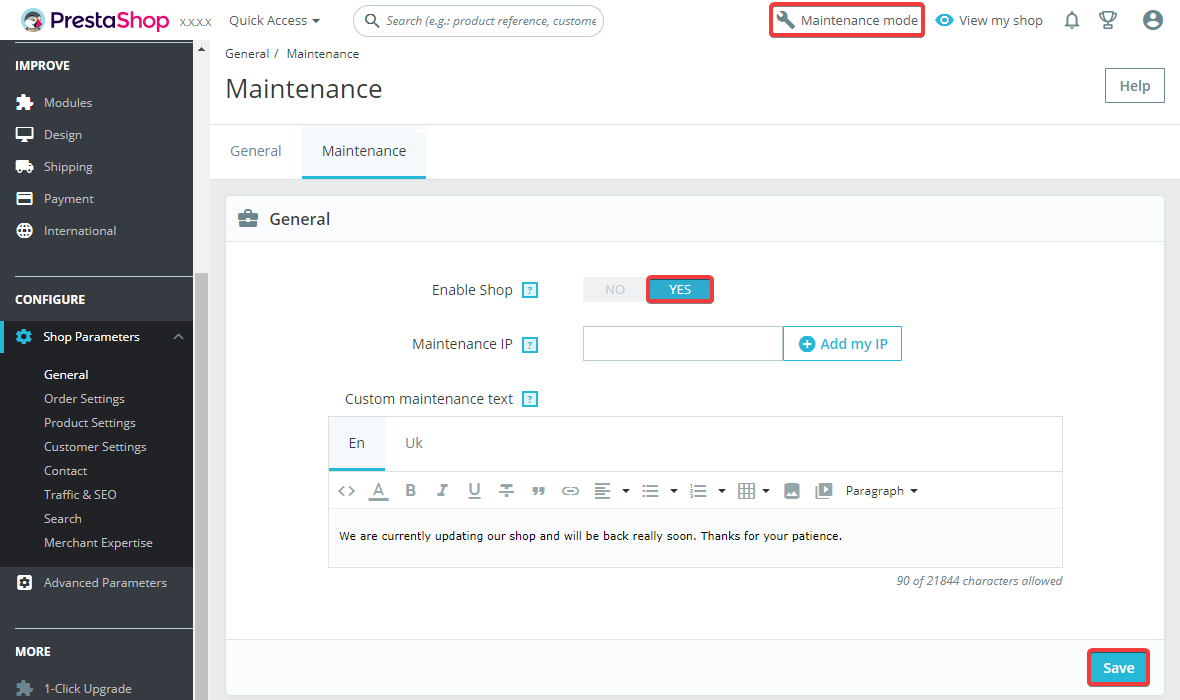Viewport: 1180px width, 700px height.
Task: Open the text color picker
Action: tap(378, 491)
